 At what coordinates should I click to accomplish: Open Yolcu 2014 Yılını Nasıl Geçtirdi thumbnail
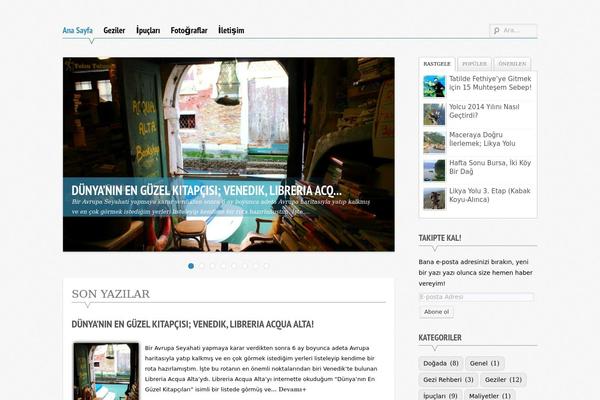point(434,114)
